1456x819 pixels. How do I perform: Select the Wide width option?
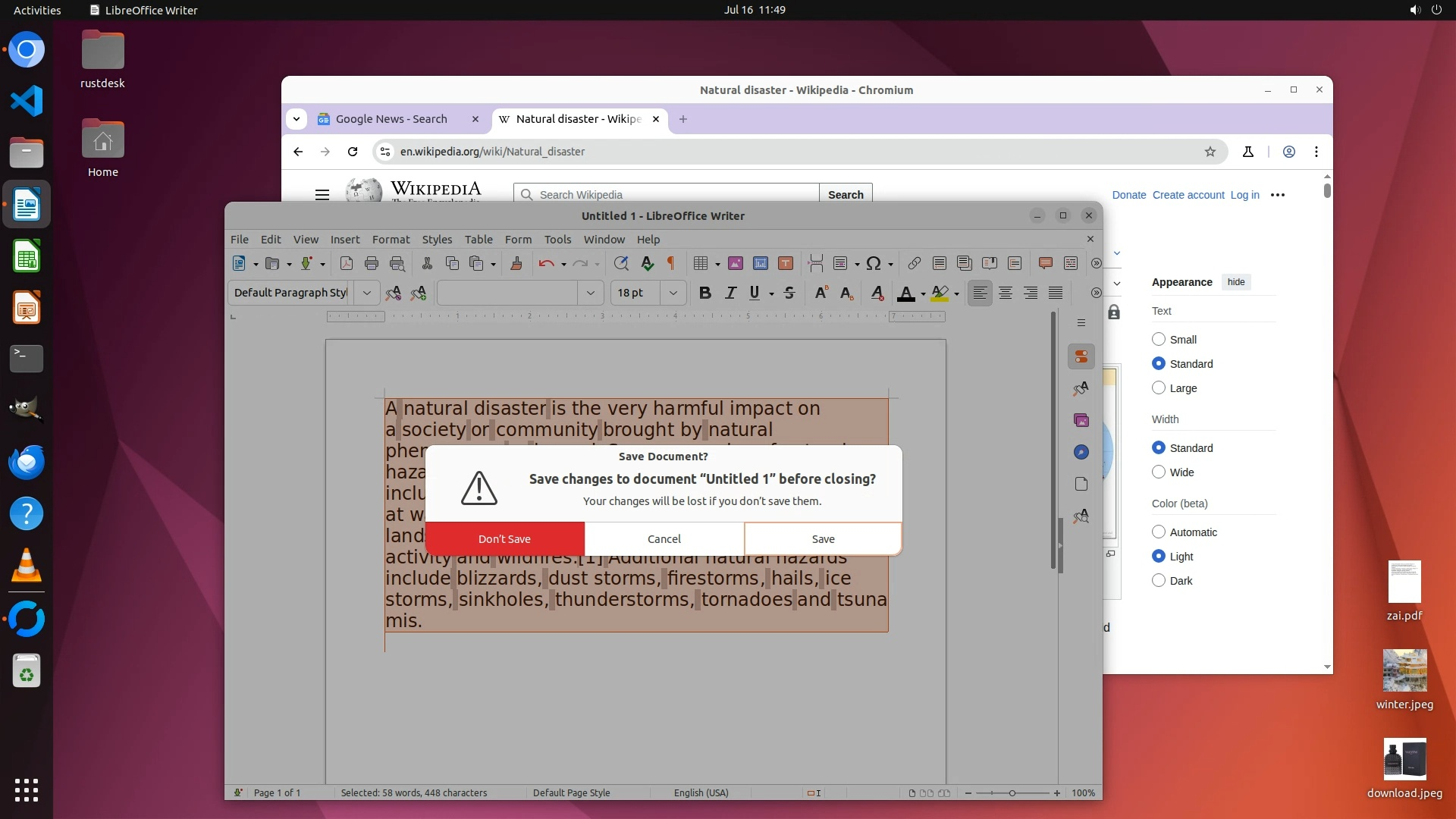click(1159, 472)
